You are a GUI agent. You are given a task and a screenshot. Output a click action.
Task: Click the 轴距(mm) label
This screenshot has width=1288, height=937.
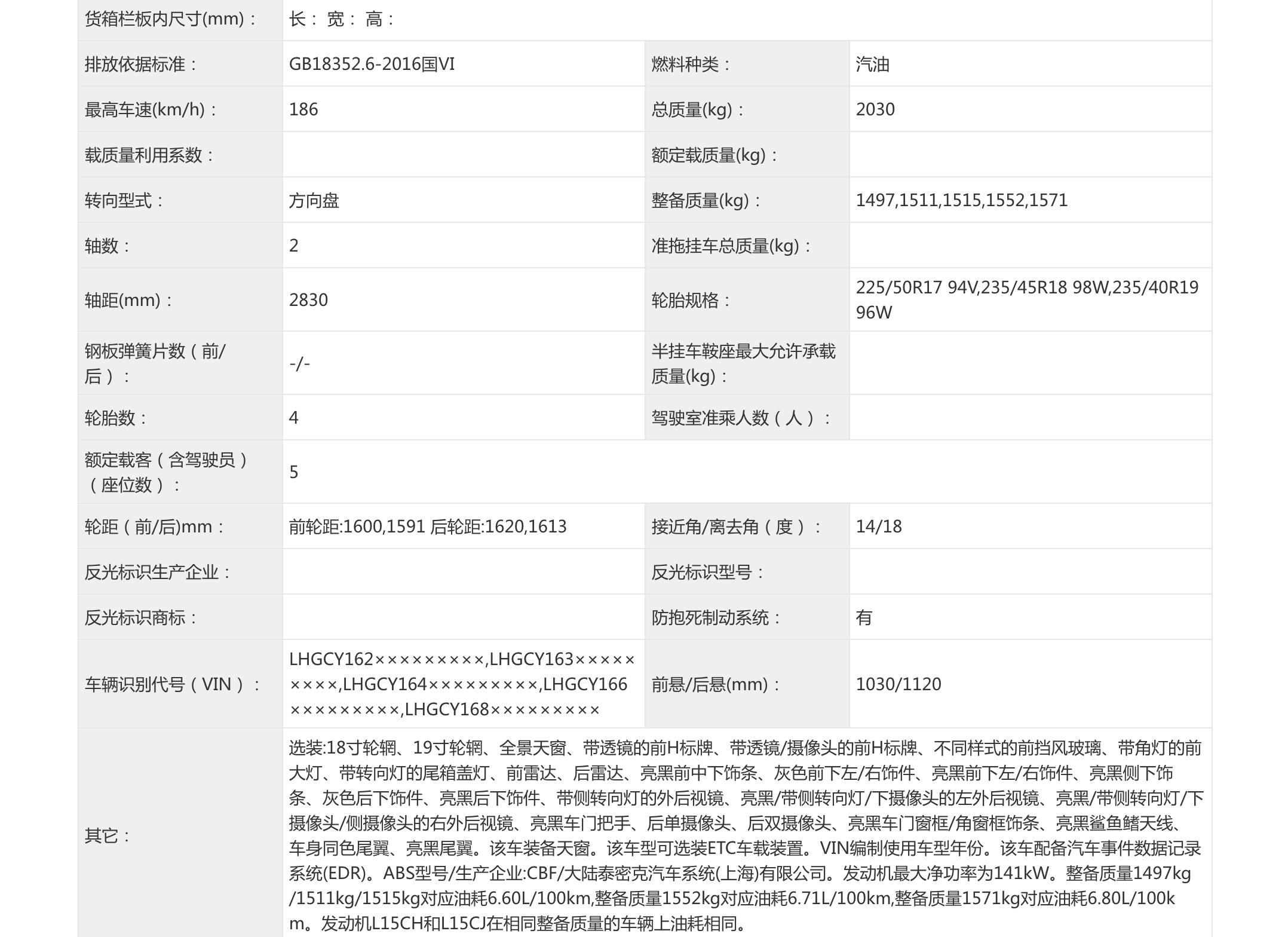tap(128, 299)
